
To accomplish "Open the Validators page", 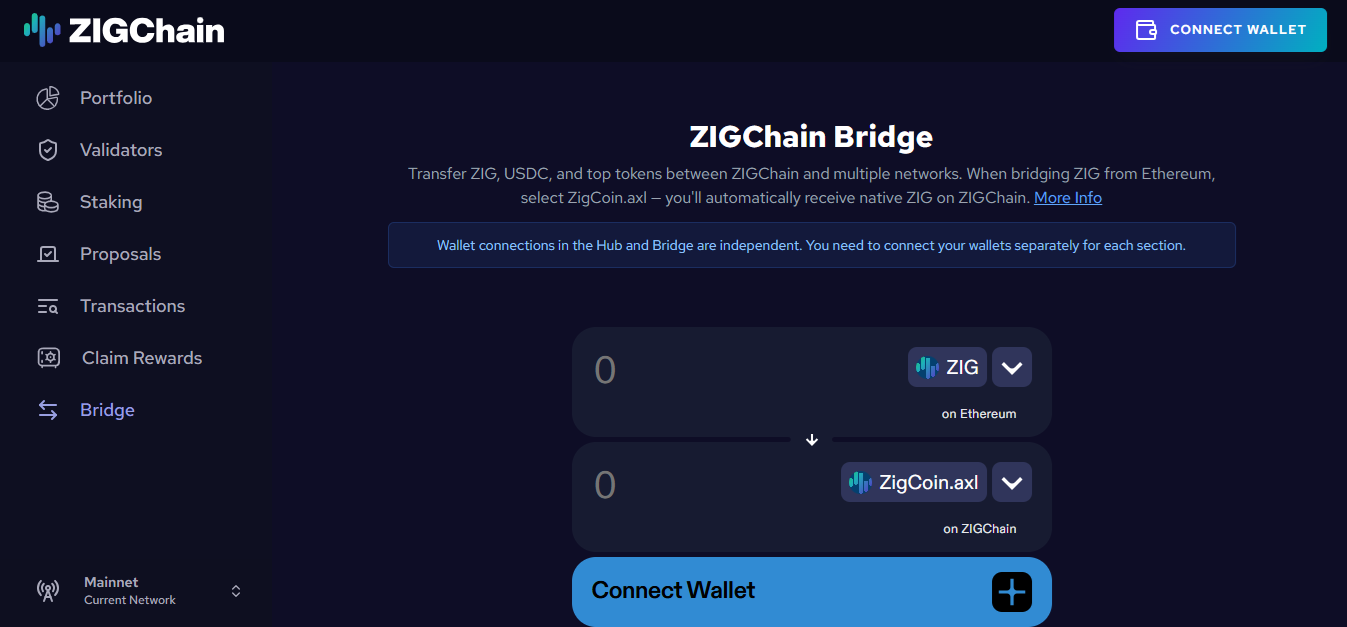I will (121, 150).
